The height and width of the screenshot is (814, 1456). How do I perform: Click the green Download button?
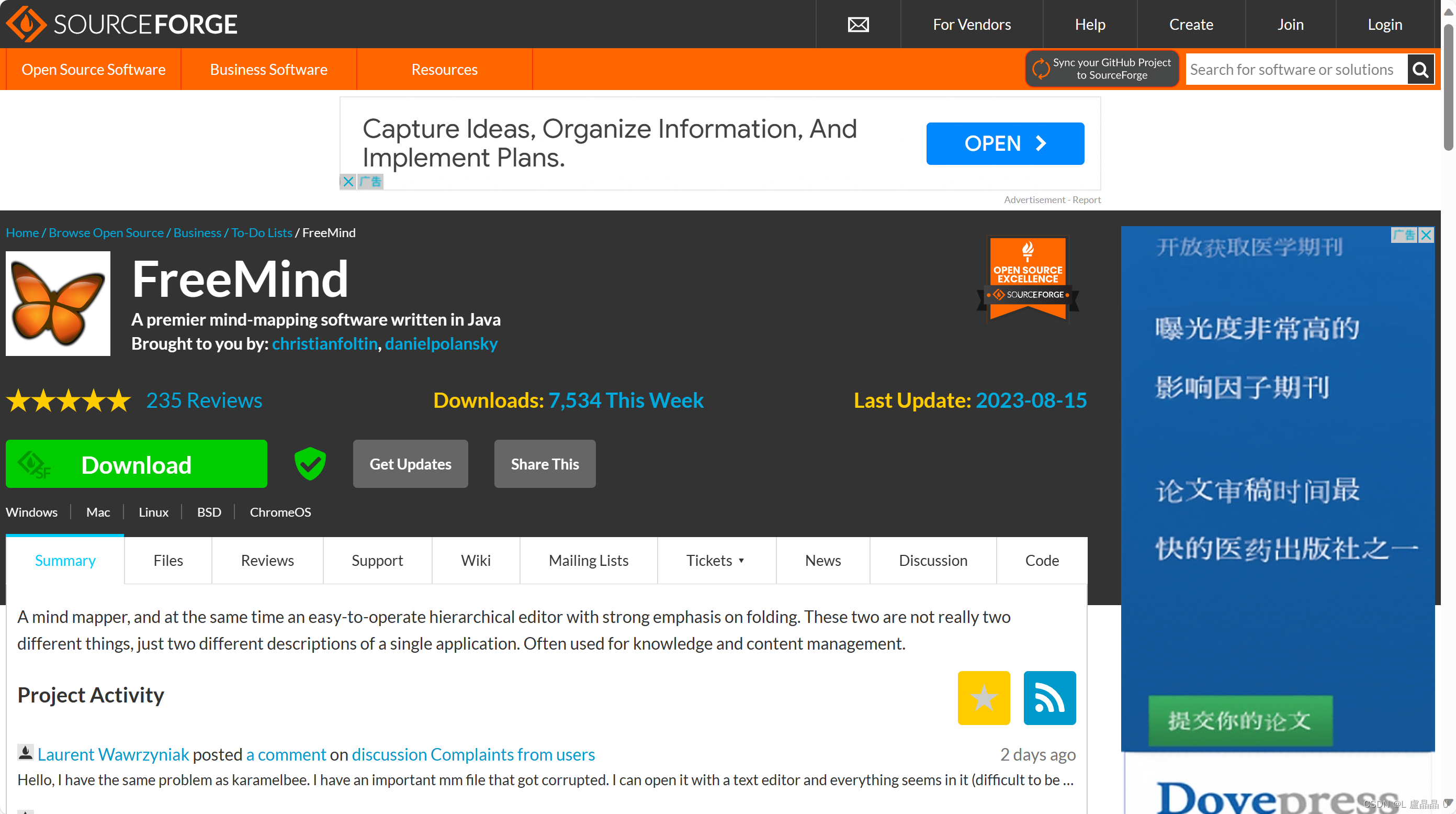136,464
